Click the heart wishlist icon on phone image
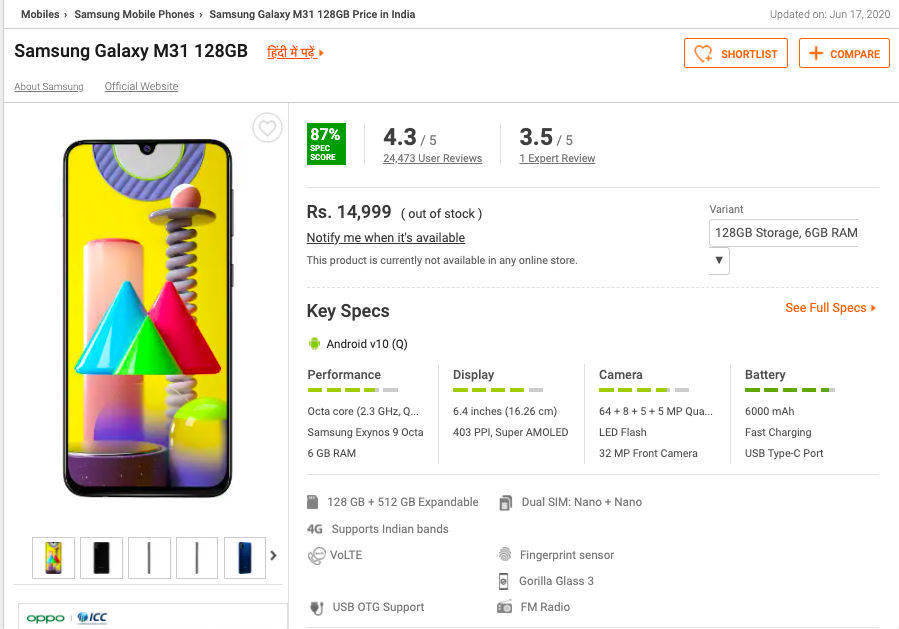899x629 pixels. [266, 128]
